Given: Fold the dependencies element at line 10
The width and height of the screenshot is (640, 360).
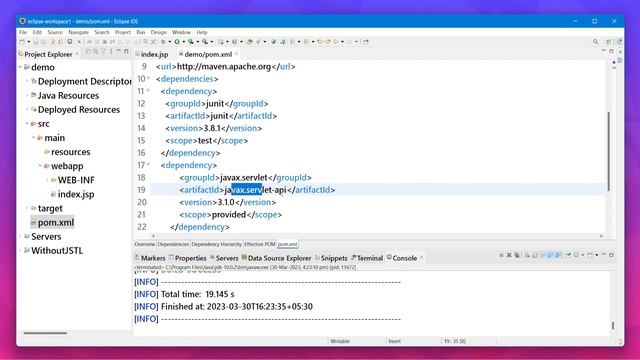Looking at the screenshot, I should (148, 78).
